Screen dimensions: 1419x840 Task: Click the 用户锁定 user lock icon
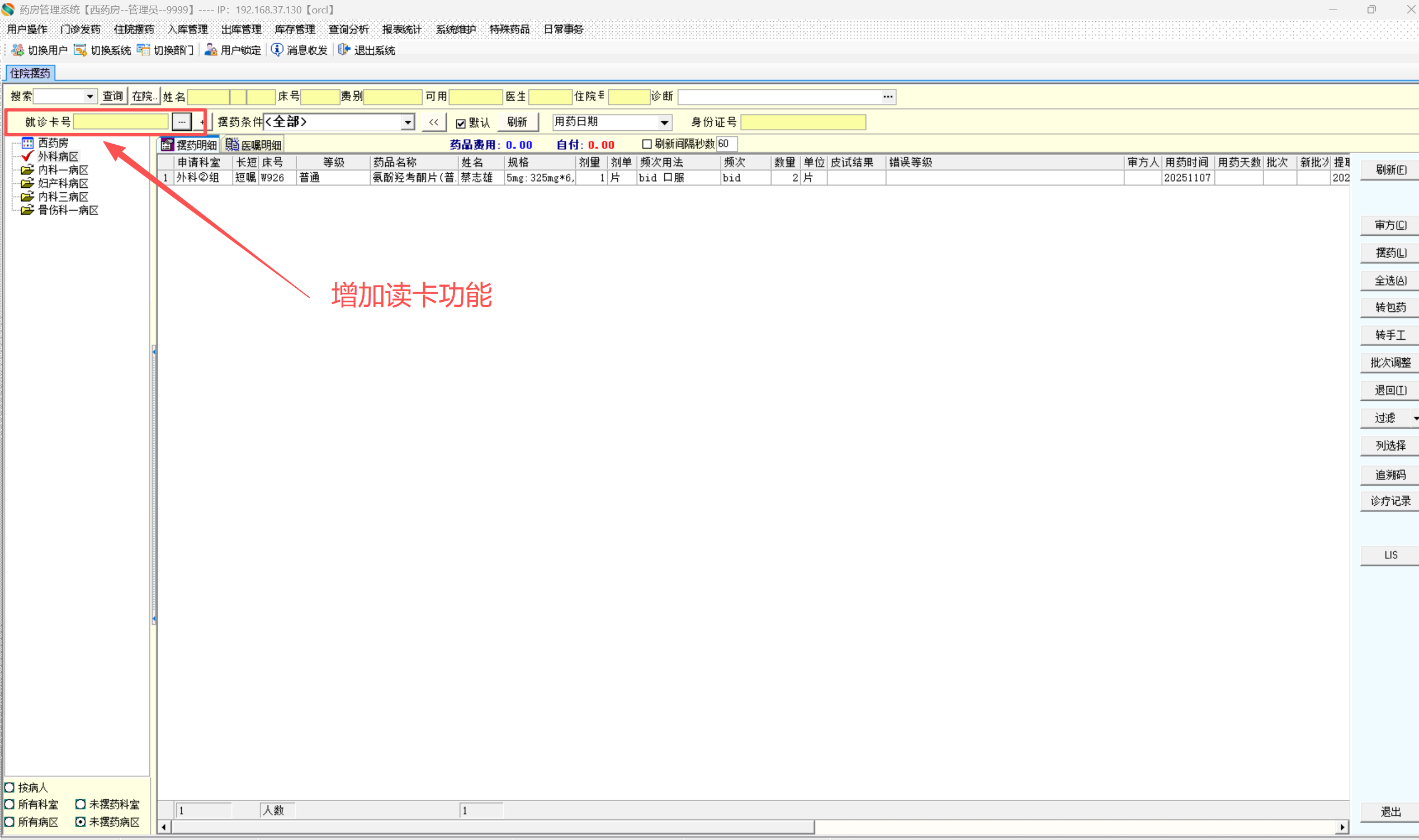click(211, 50)
